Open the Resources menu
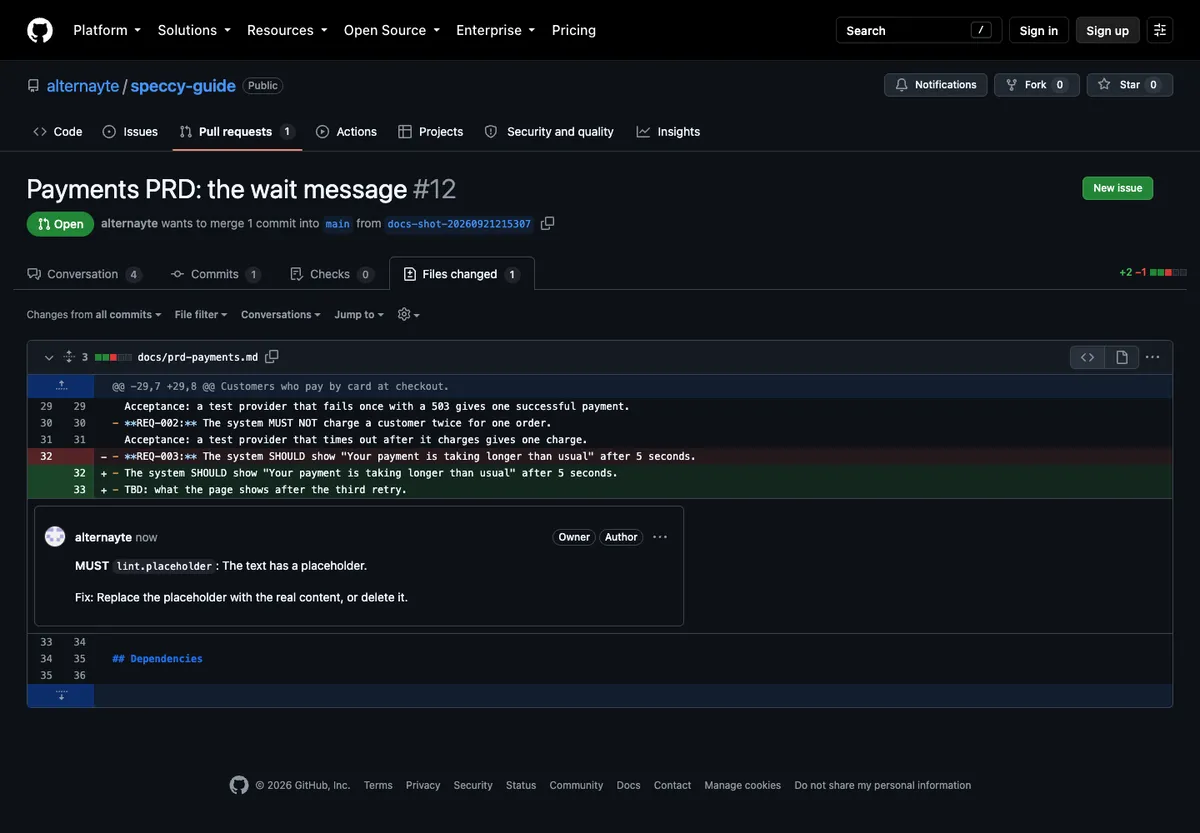This screenshot has width=1200, height=833. coord(287,30)
